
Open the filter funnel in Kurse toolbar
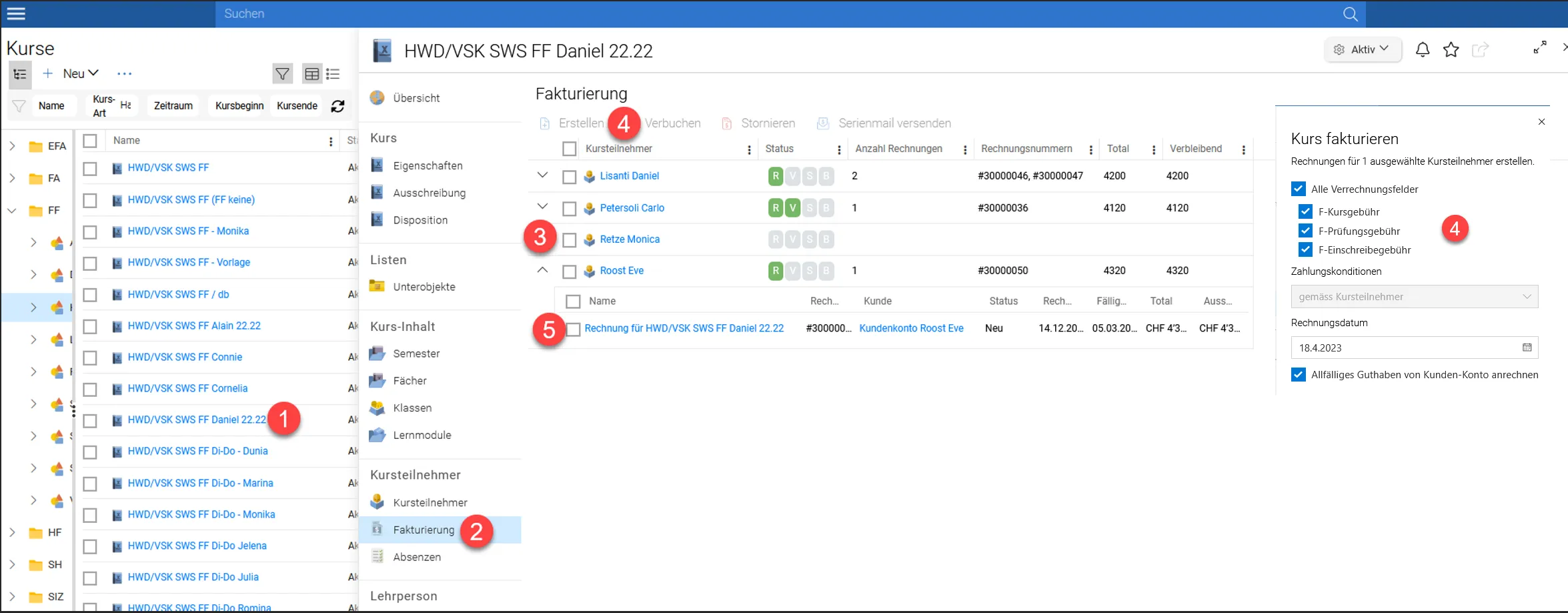282,74
